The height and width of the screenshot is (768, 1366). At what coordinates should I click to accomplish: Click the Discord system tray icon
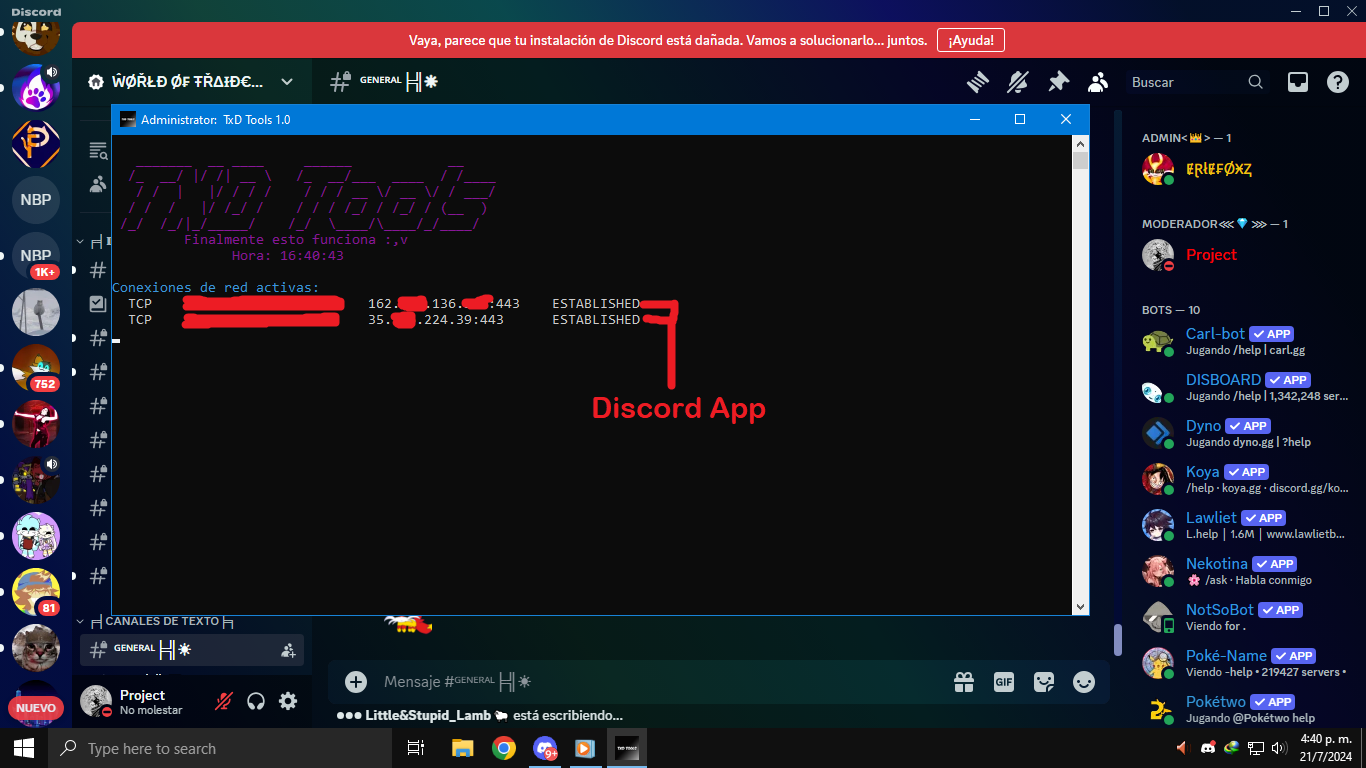tap(1207, 748)
